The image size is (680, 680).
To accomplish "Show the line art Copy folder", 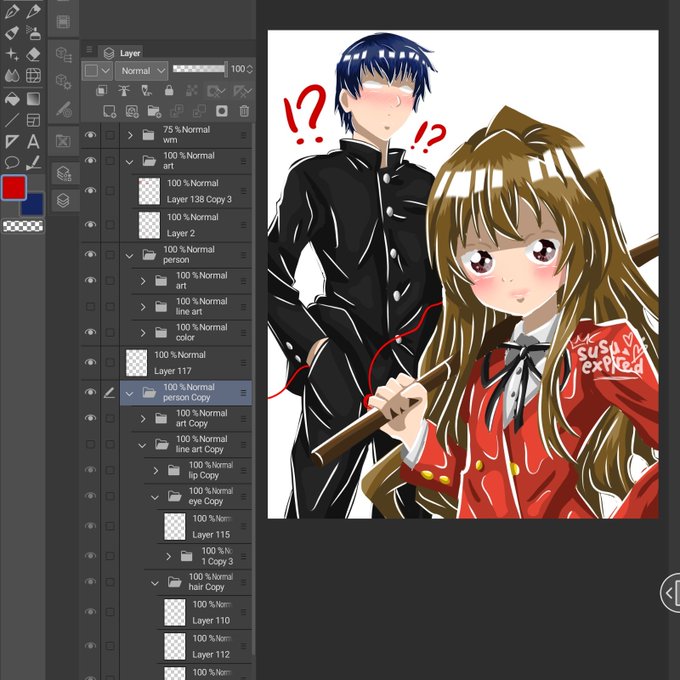I will (90, 444).
